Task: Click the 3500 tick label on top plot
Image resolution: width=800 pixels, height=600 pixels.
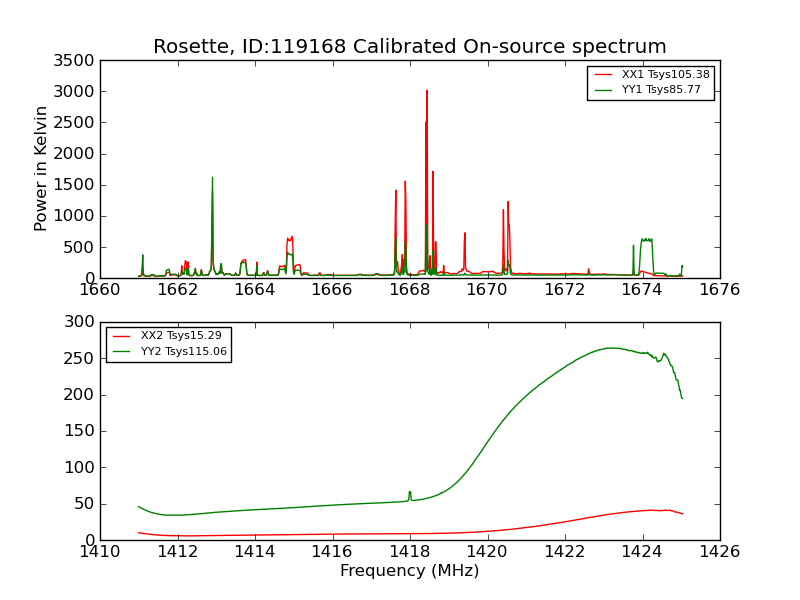Action: coord(74,61)
